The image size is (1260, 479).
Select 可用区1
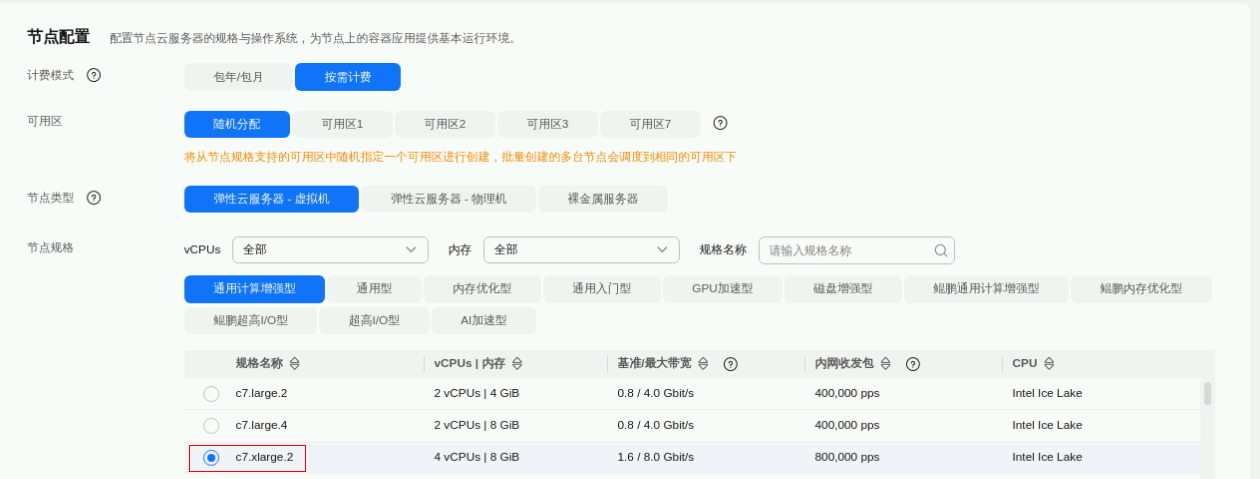point(342,124)
